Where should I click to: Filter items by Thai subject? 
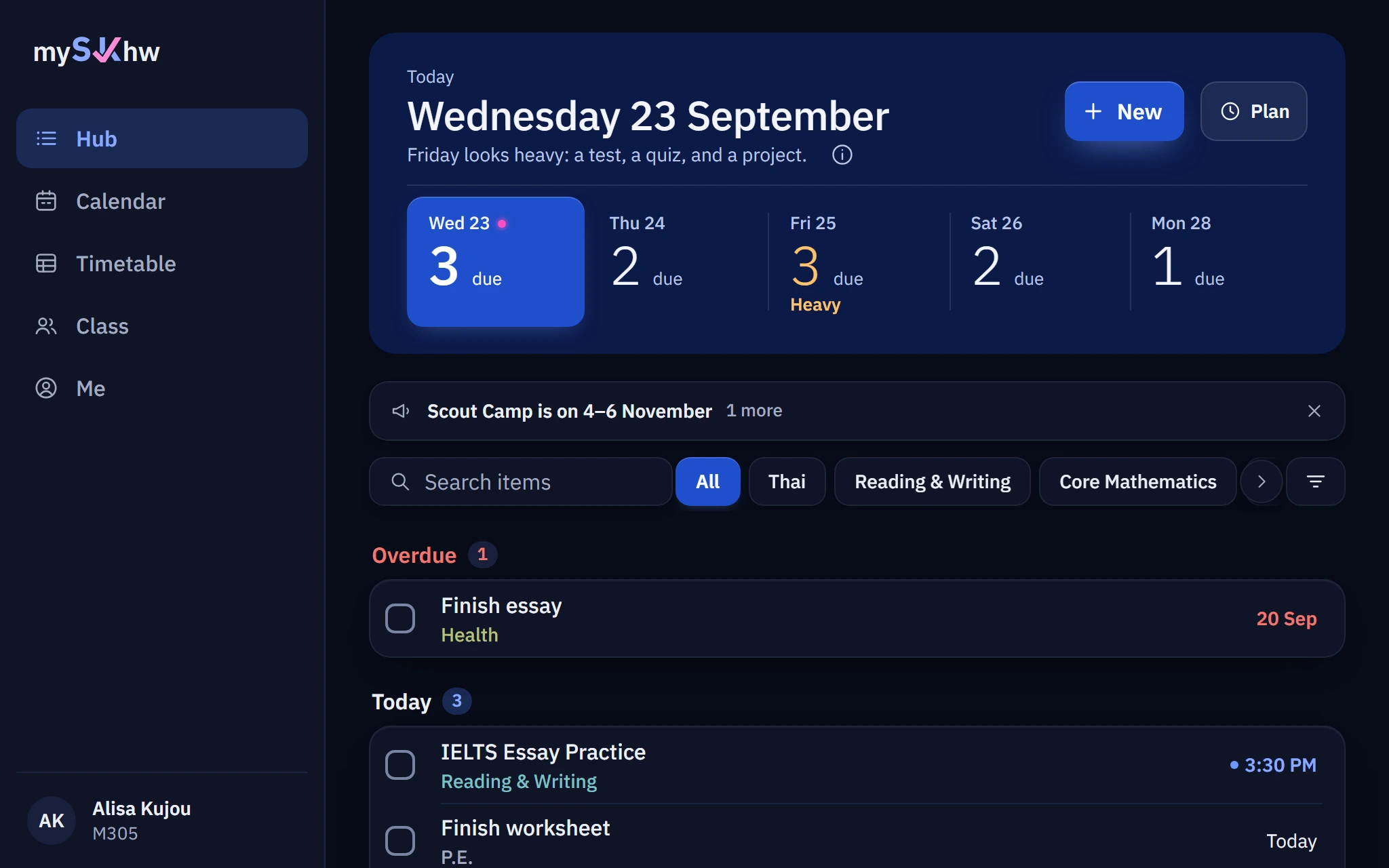(x=787, y=481)
